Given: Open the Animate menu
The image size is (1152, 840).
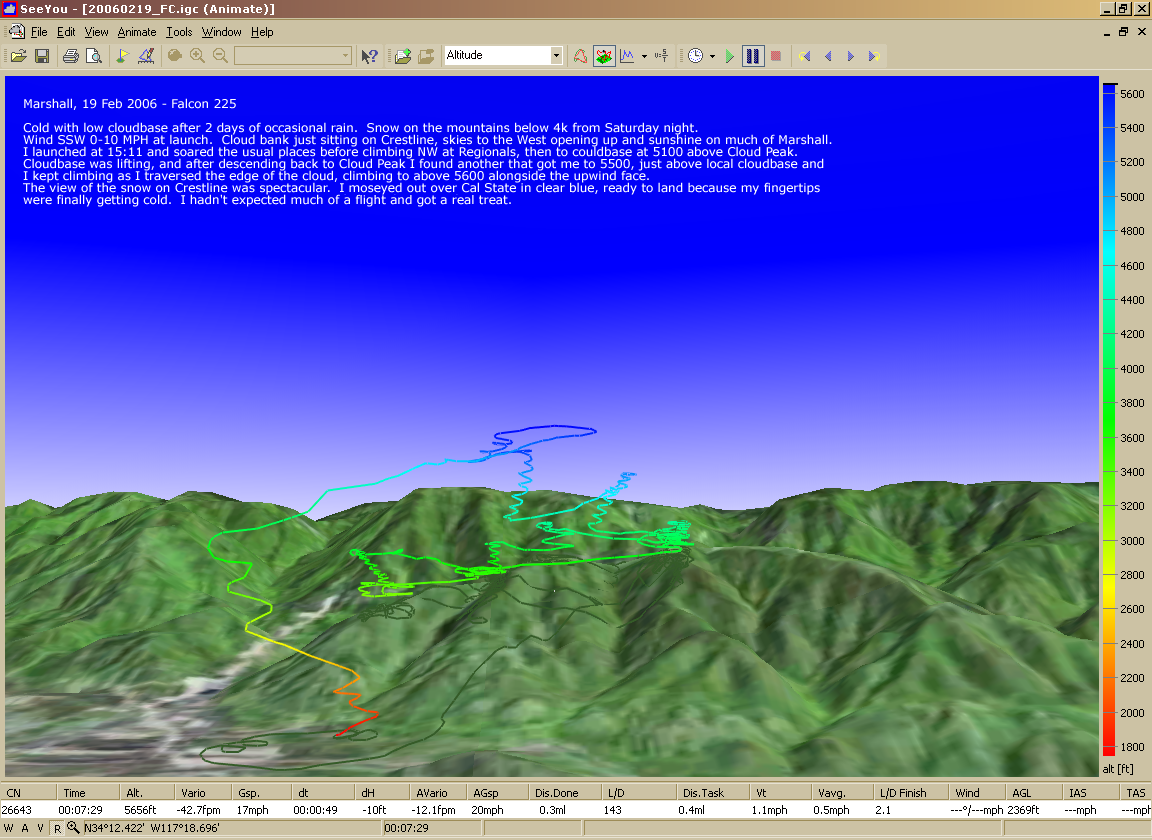Looking at the screenshot, I should point(137,32).
